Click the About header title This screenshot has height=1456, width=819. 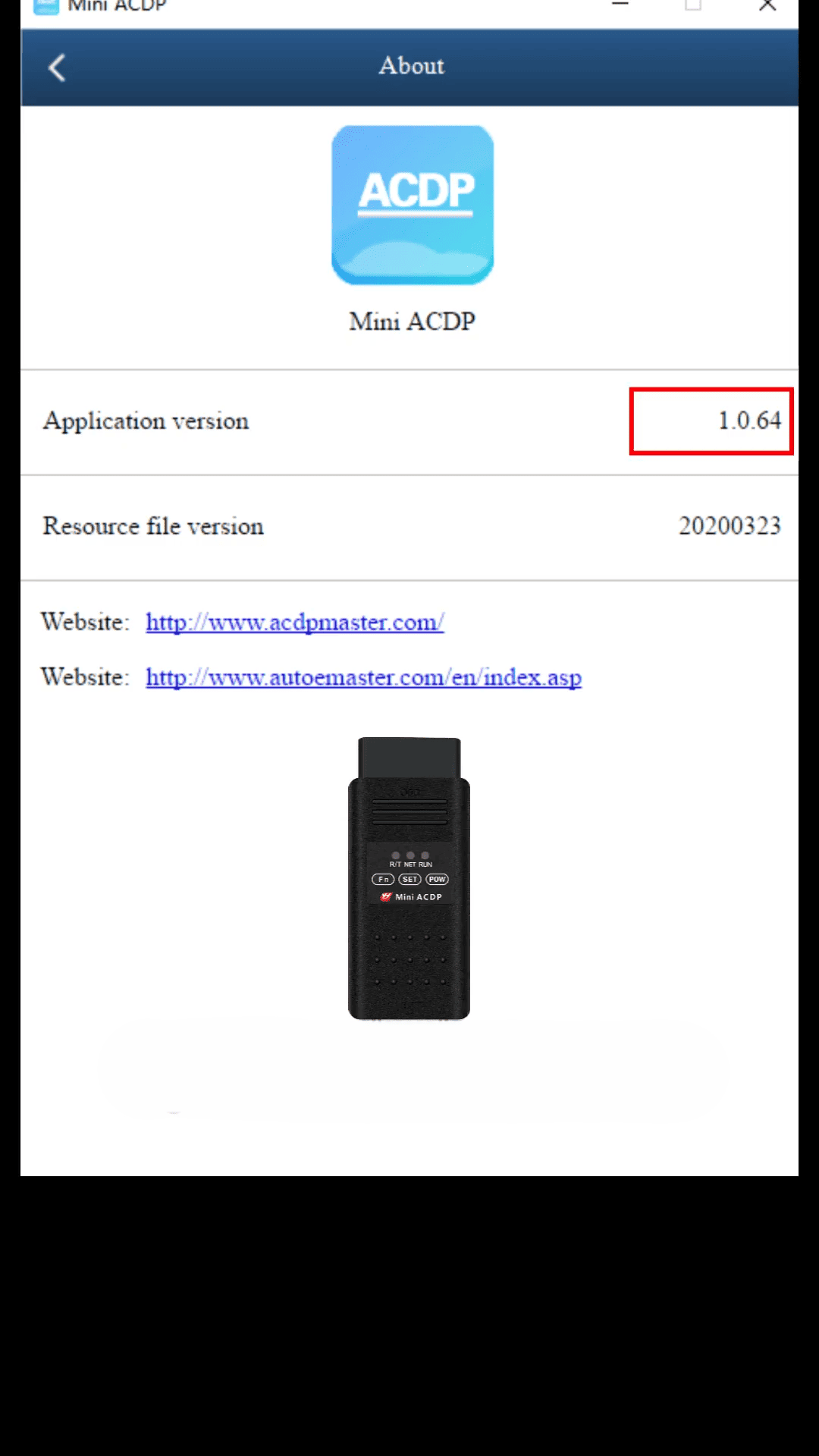(x=412, y=66)
